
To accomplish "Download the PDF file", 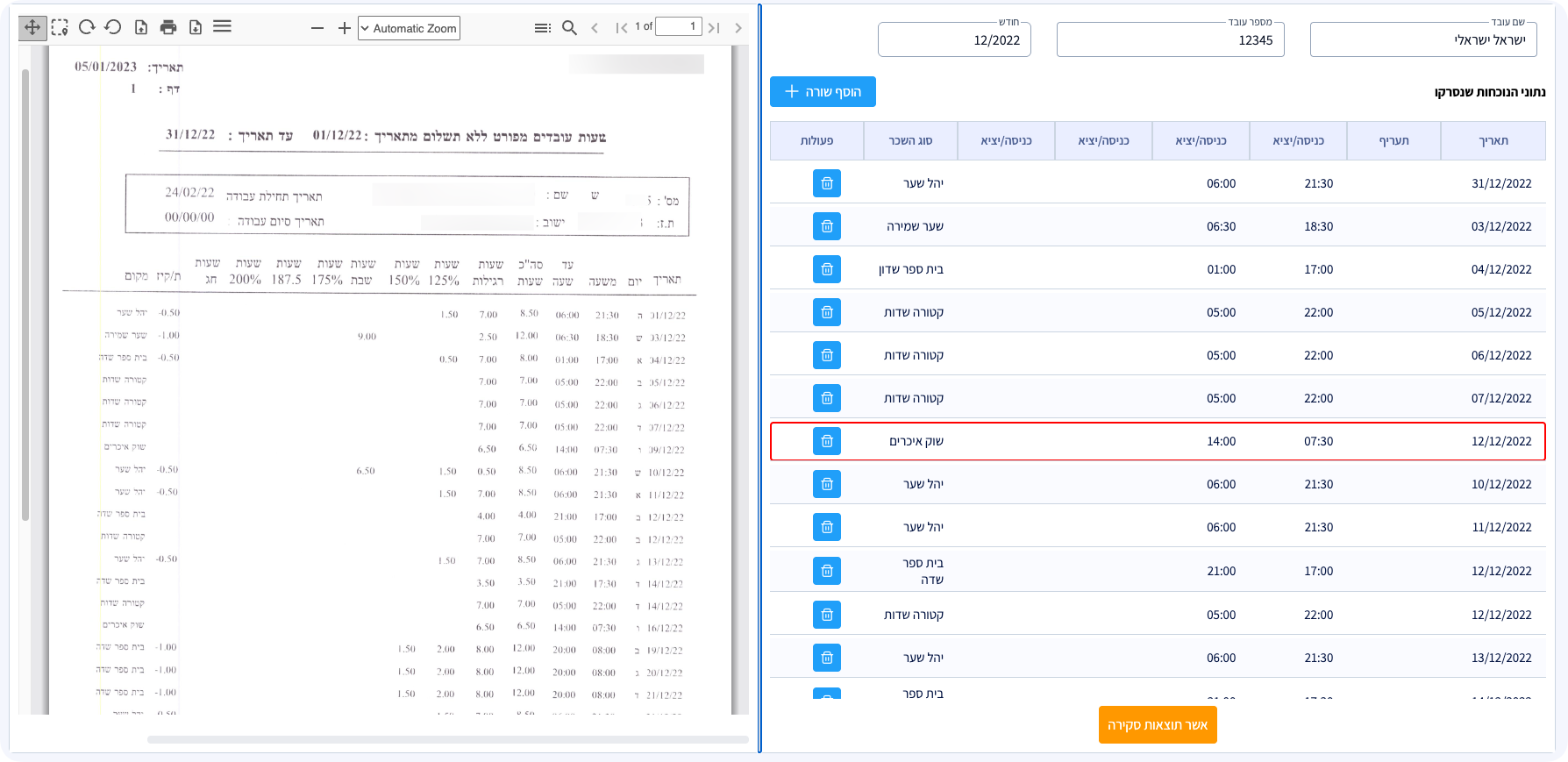I will pyautogui.click(x=196, y=27).
